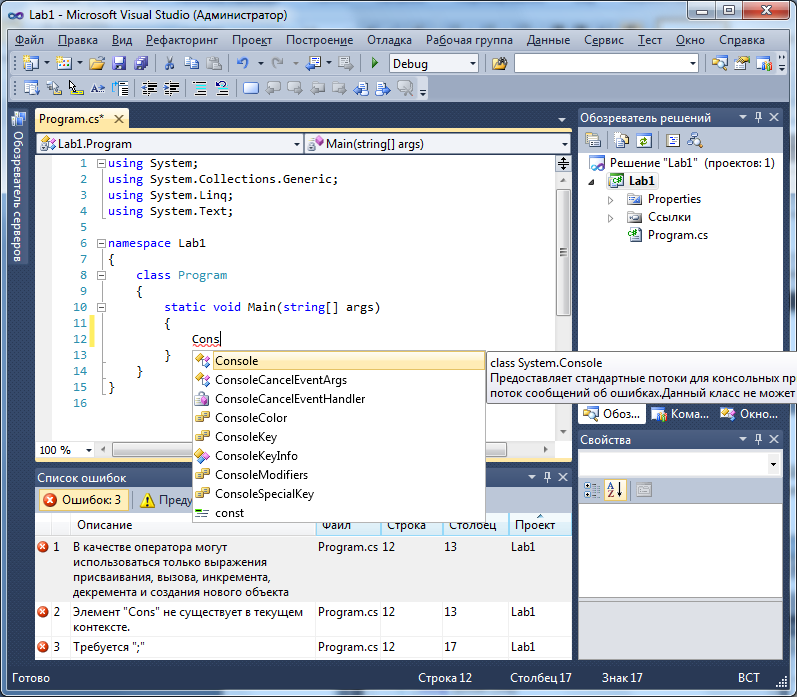The image size is (797, 697).
Task: Open the Построение menu
Action: tap(319, 40)
